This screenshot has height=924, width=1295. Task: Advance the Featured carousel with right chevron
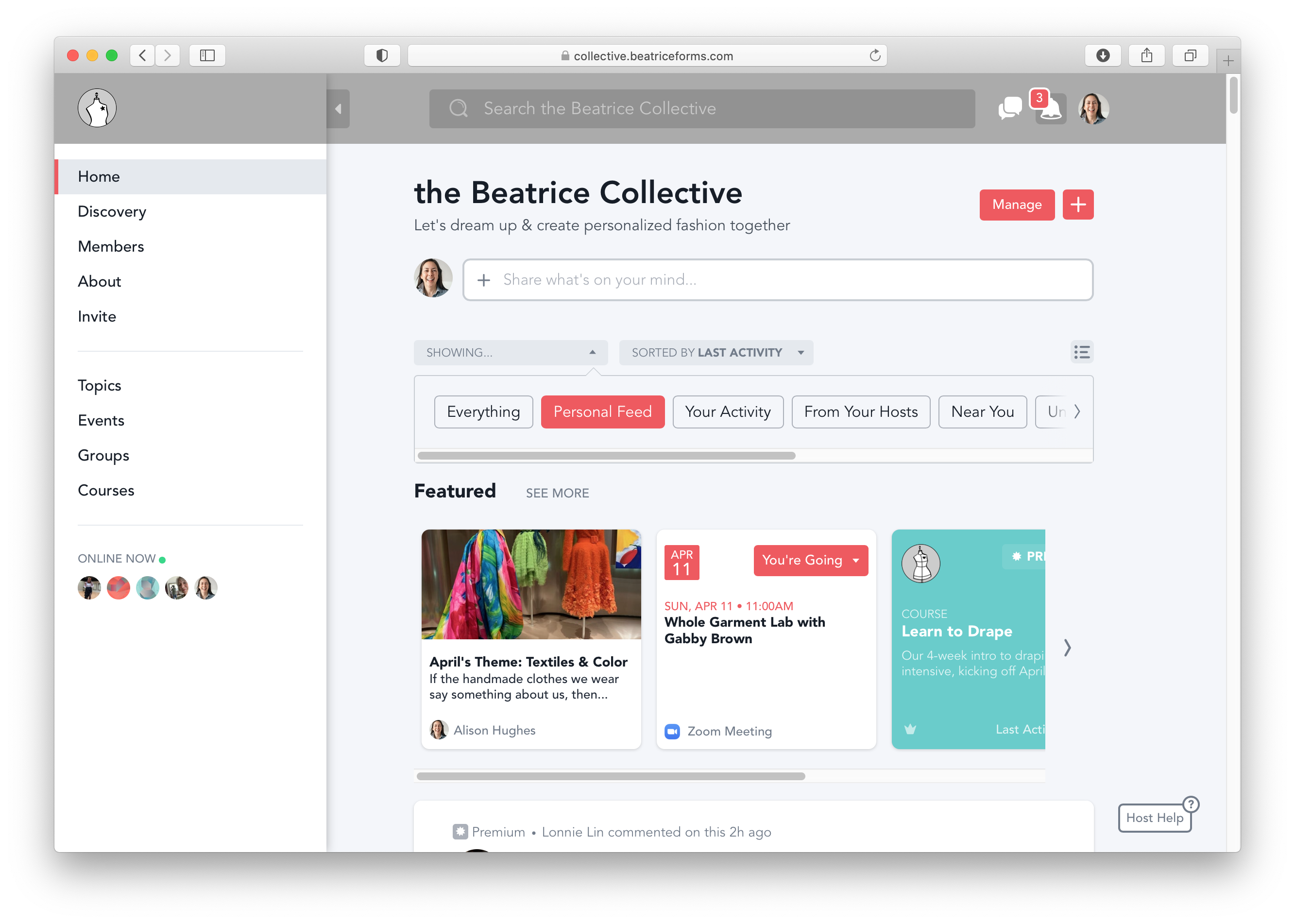click(1068, 648)
